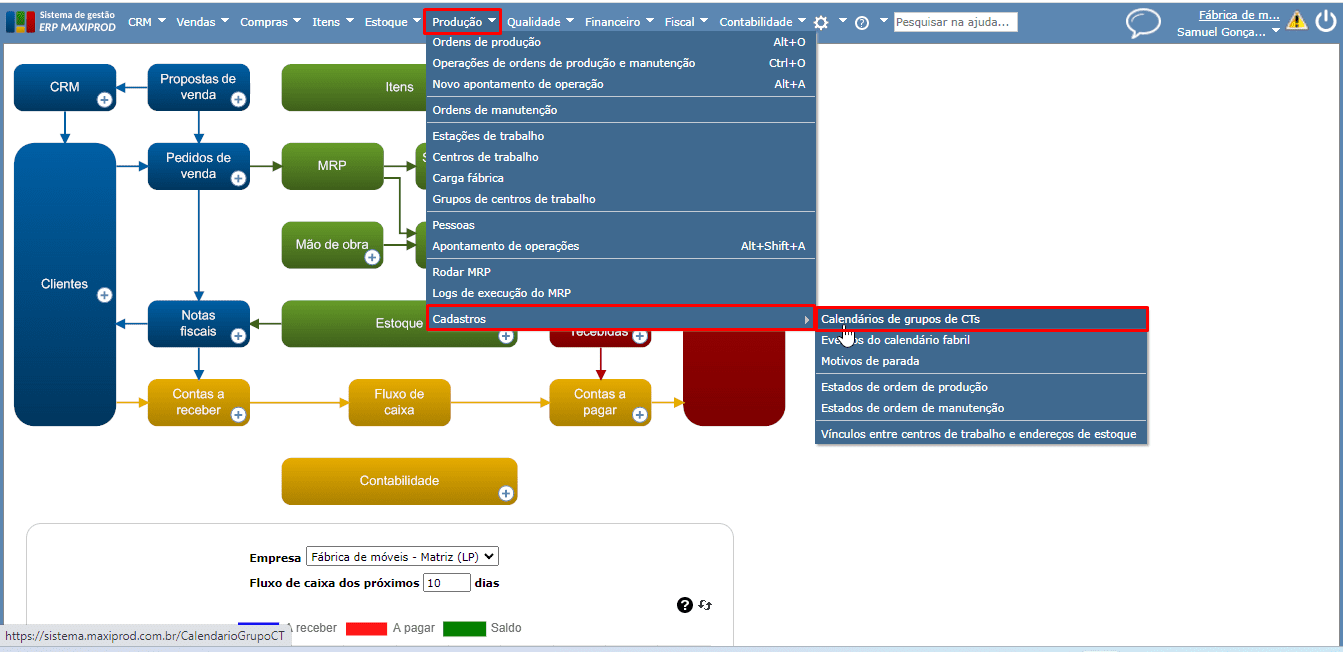Open the help question mark menu
This screenshot has width=1343, height=652.
(861, 22)
